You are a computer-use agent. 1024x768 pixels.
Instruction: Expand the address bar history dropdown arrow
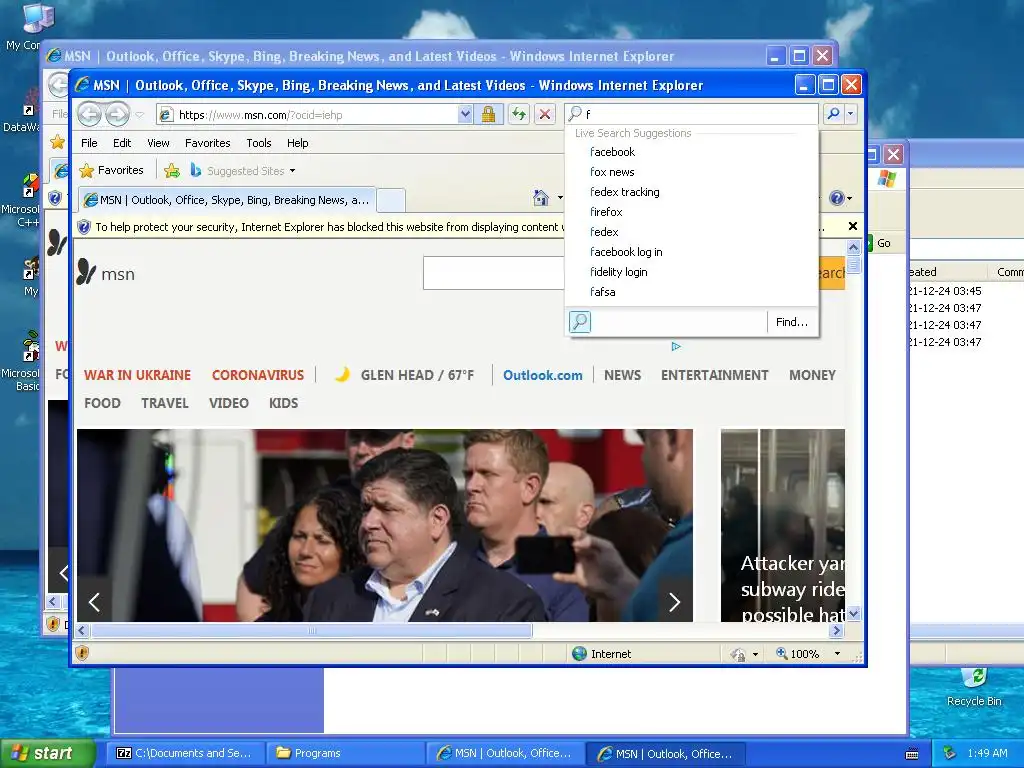point(465,115)
